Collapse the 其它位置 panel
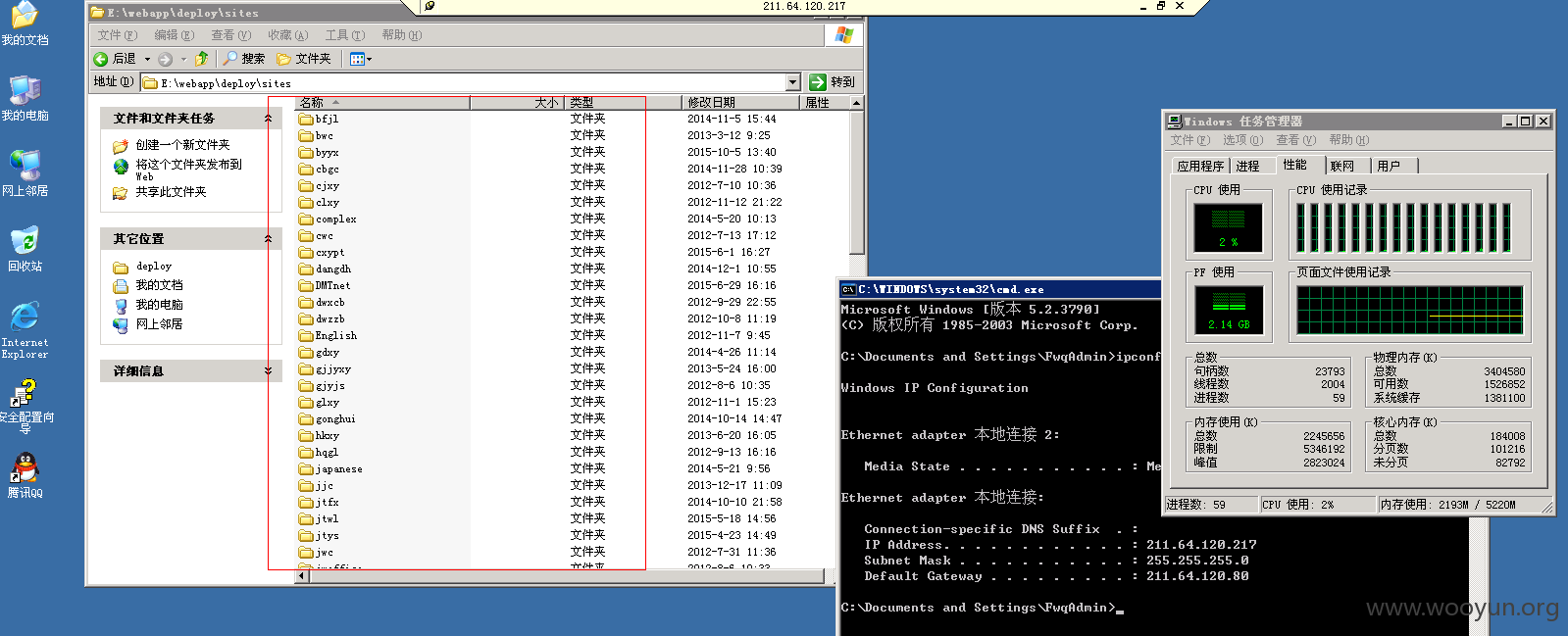Image resolution: width=1568 pixels, height=636 pixels. click(268, 238)
